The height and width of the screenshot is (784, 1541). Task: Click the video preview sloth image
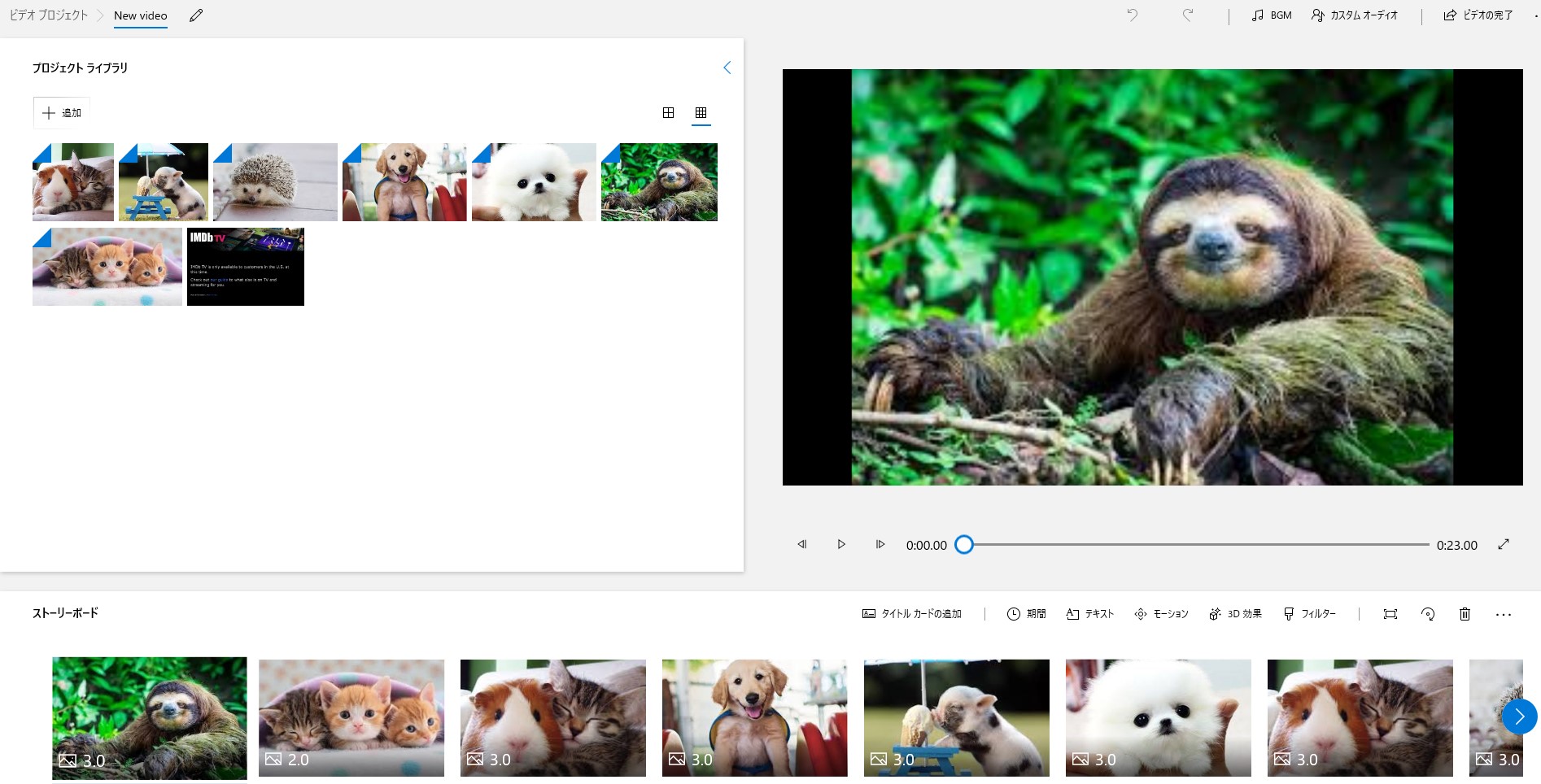pyautogui.click(x=1152, y=277)
